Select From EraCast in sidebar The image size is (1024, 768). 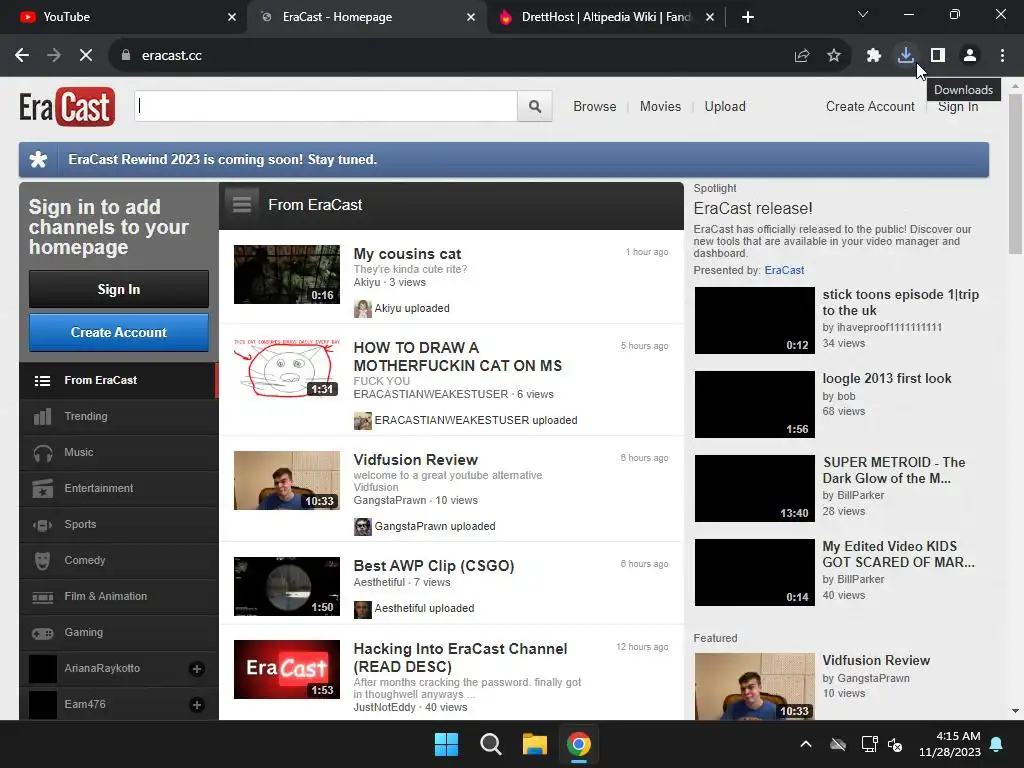click(x=118, y=381)
